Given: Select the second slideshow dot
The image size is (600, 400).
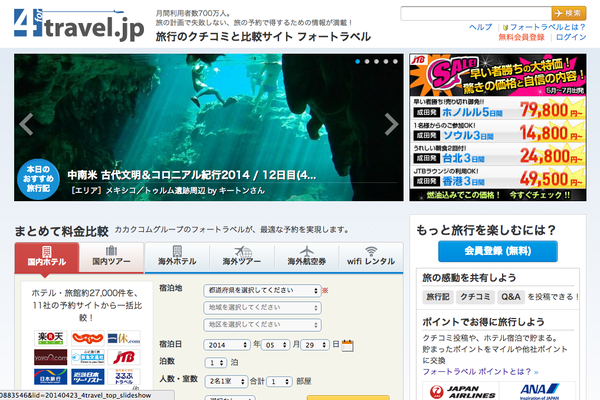Looking at the screenshot, I should [367, 61].
